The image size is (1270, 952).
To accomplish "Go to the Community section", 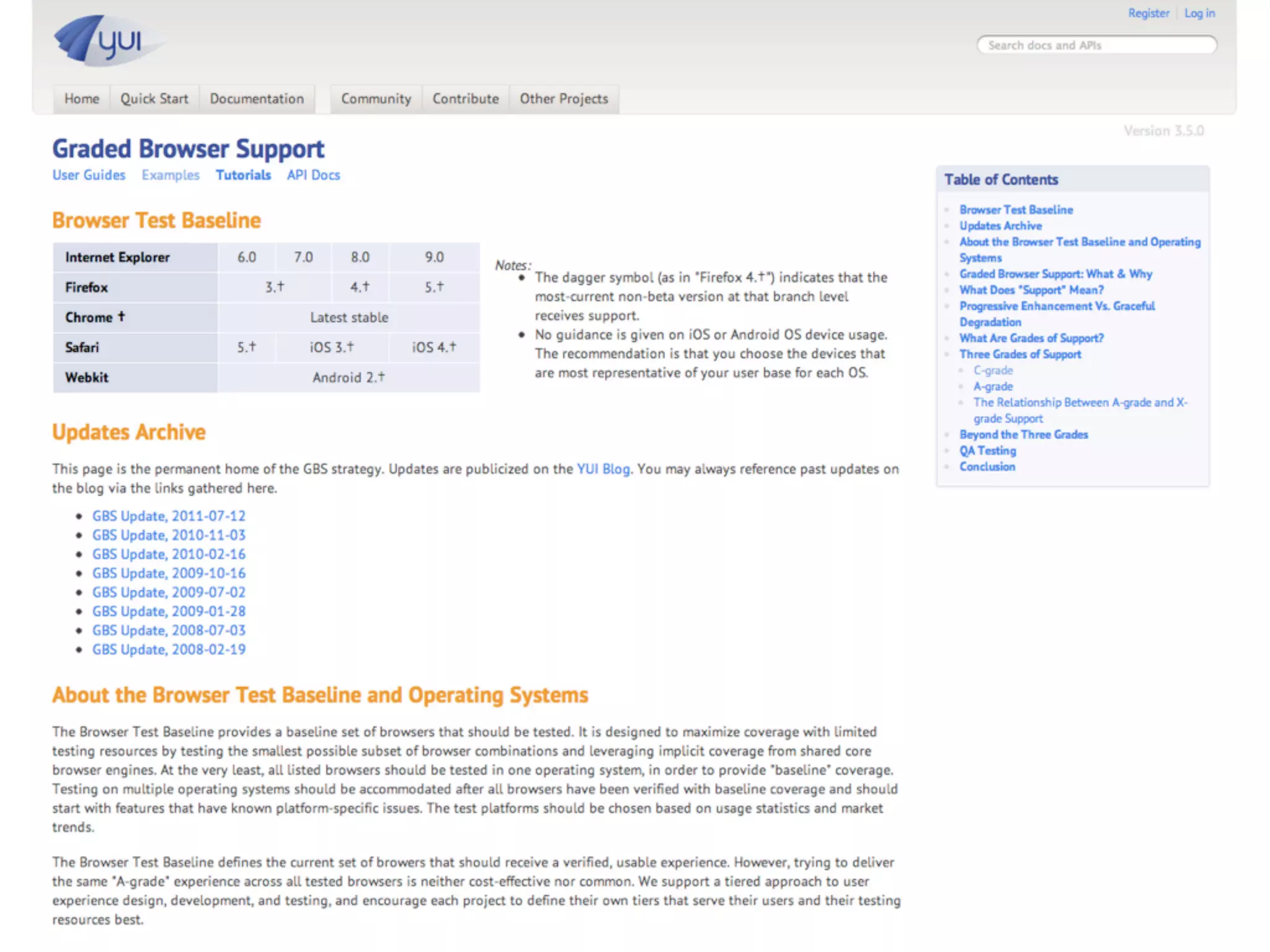I will click(x=376, y=99).
